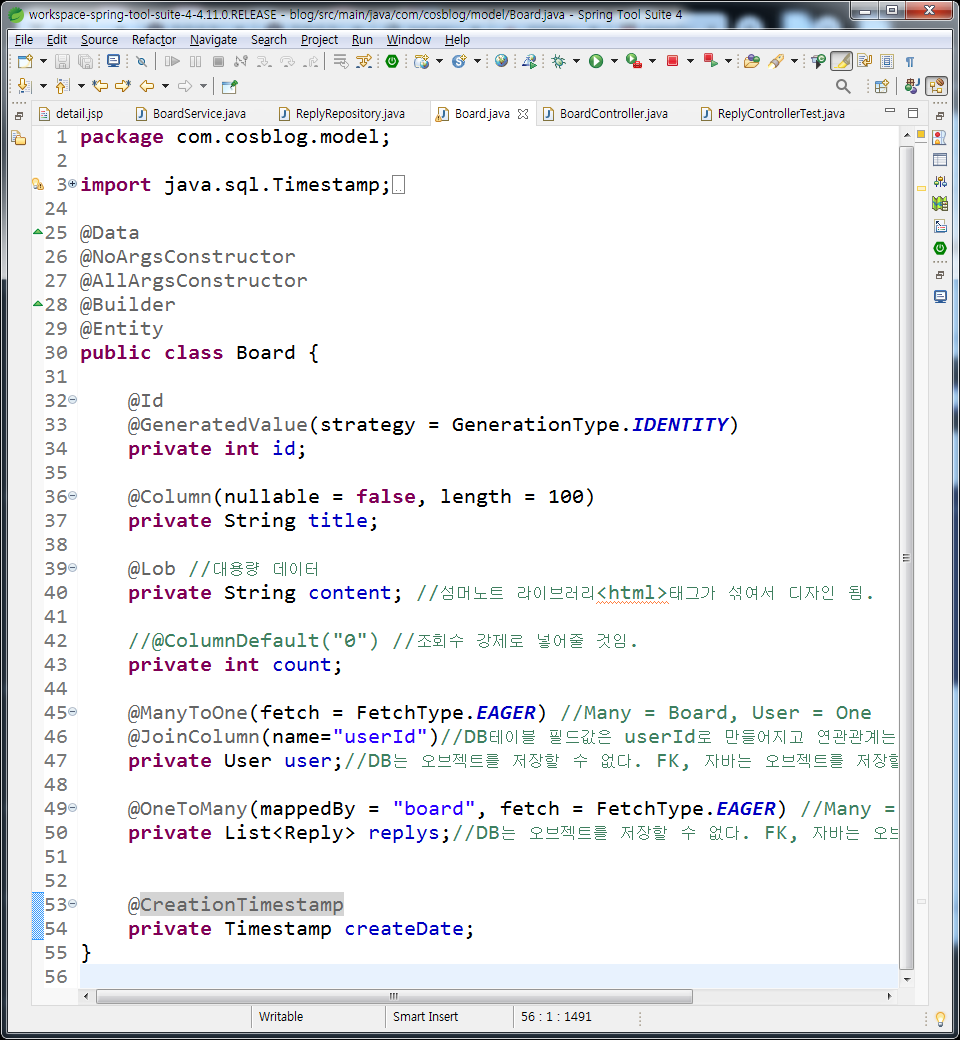Image resolution: width=960 pixels, height=1040 pixels.
Task: Toggle Show Whitespace Characters pilcrow
Action: tap(910, 62)
